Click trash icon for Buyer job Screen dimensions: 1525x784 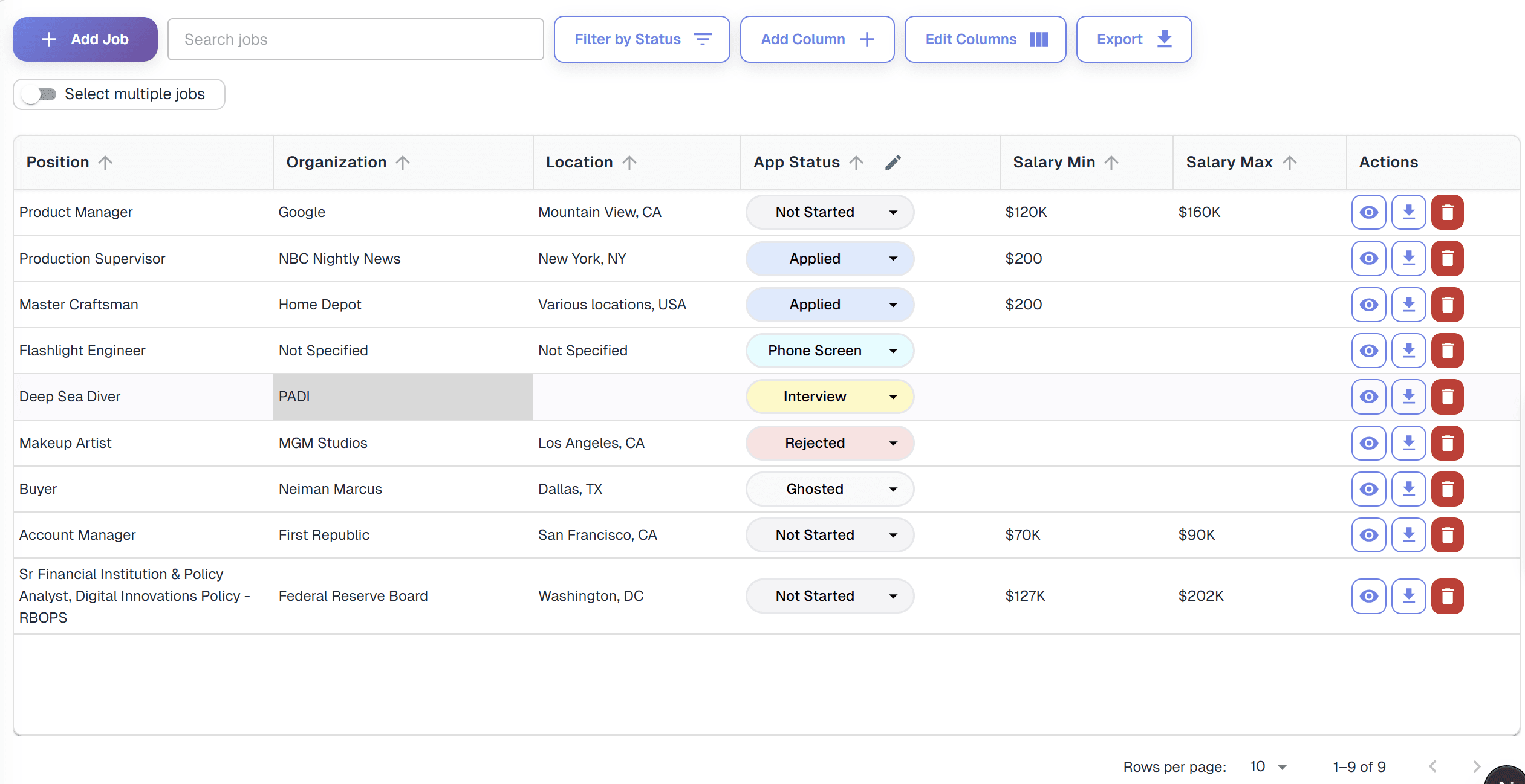[1447, 489]
